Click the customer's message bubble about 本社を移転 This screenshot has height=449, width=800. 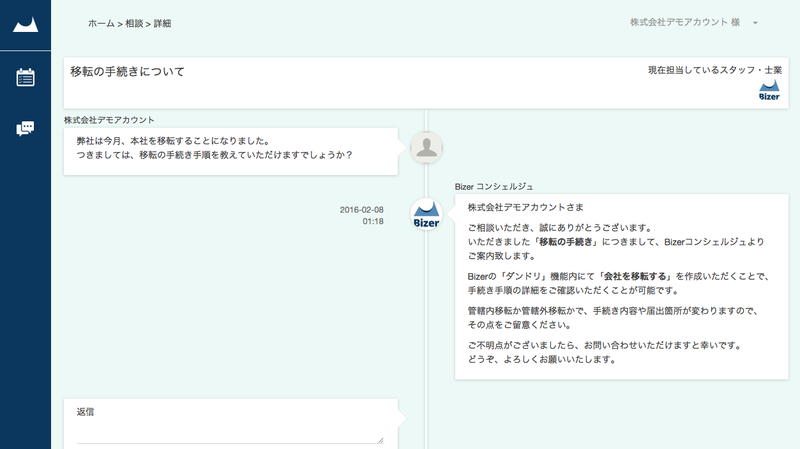point(231,152)
